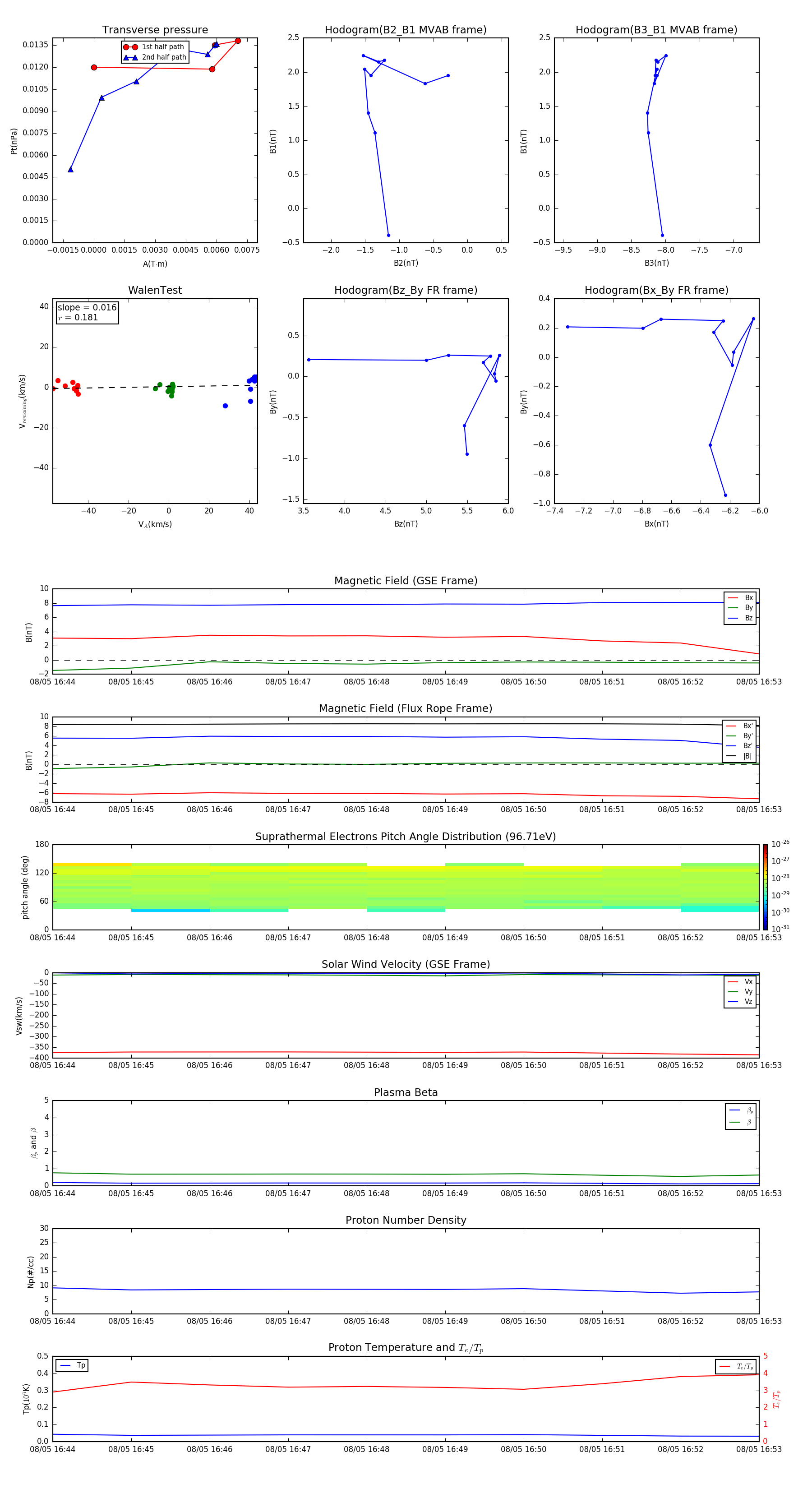Click the "B3(nT)" x-axis label
Viewport: 812px width, 1489px height.
pos(656,263)
